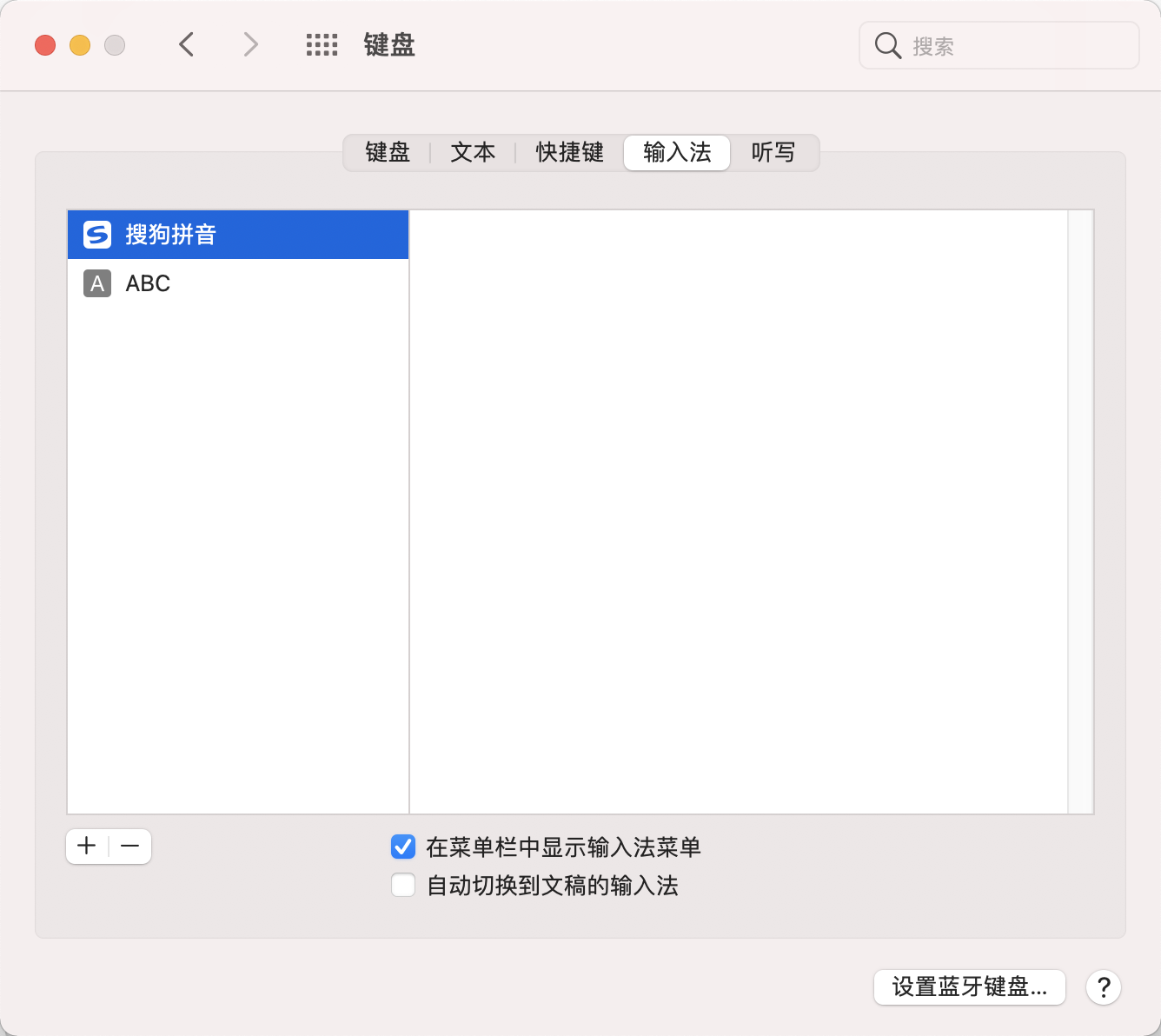Click the scrollbar track in details pane
The image size is (1161, 1036).
tap(1080, 511)
